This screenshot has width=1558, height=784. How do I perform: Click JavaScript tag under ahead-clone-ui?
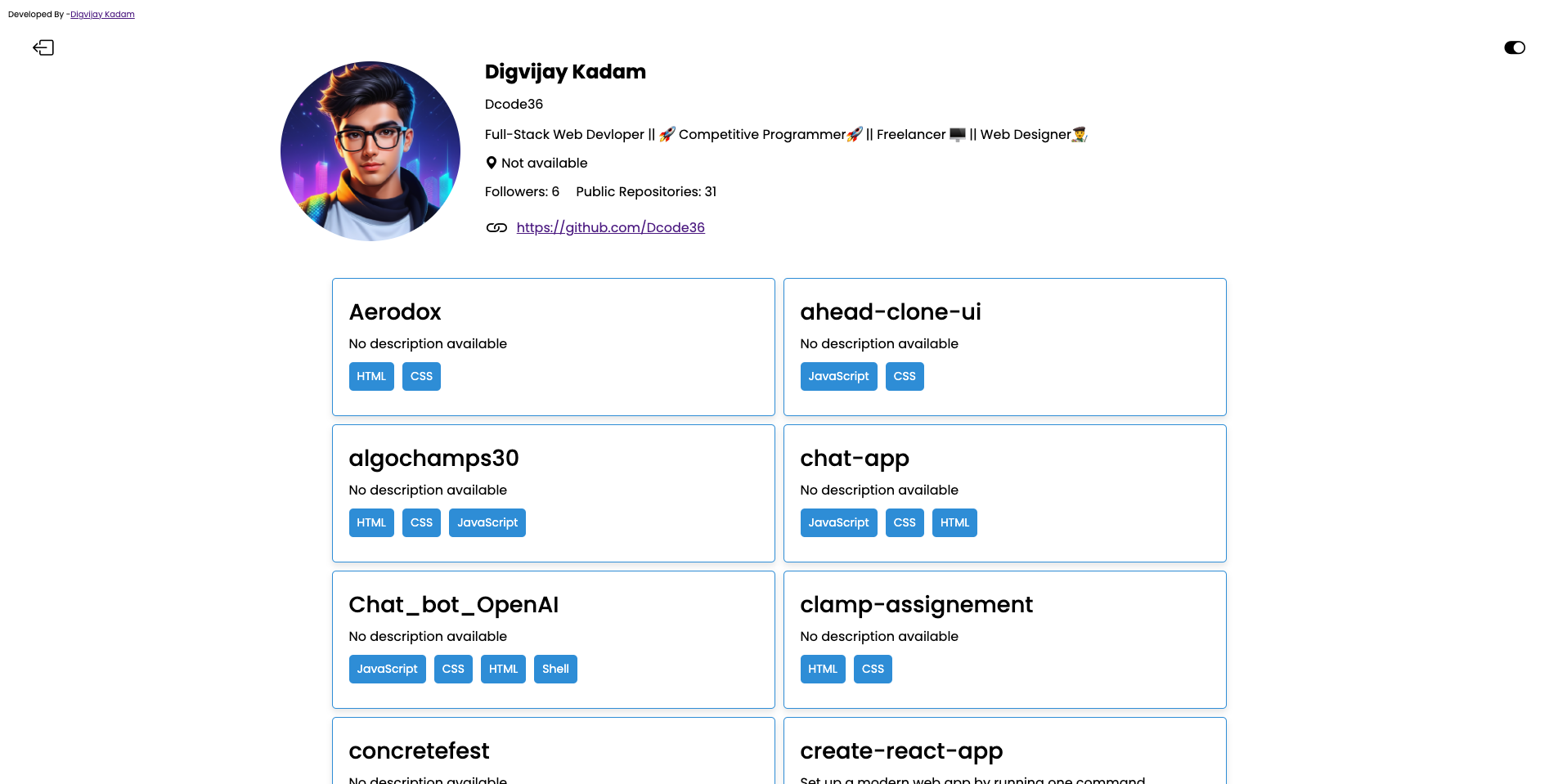point(838,377)
